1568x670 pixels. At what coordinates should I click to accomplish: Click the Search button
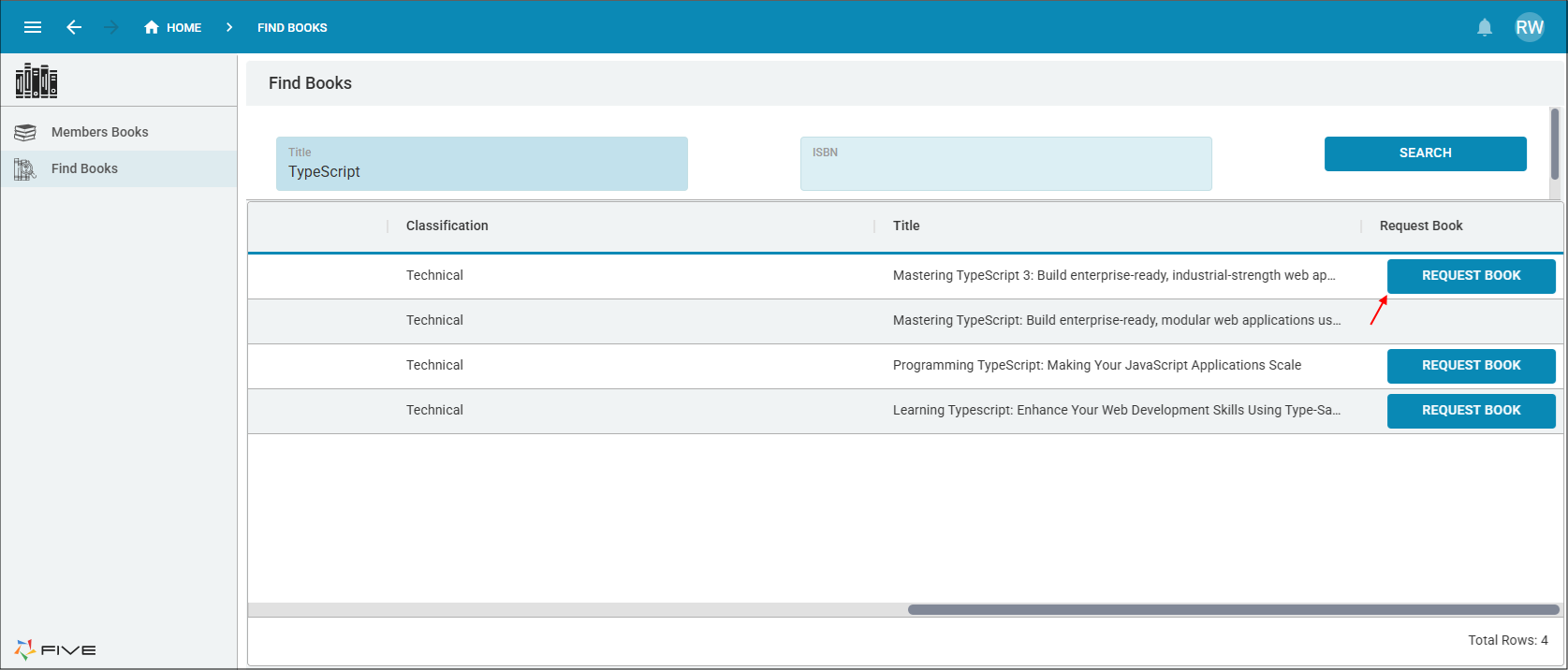click(1426, 153)
